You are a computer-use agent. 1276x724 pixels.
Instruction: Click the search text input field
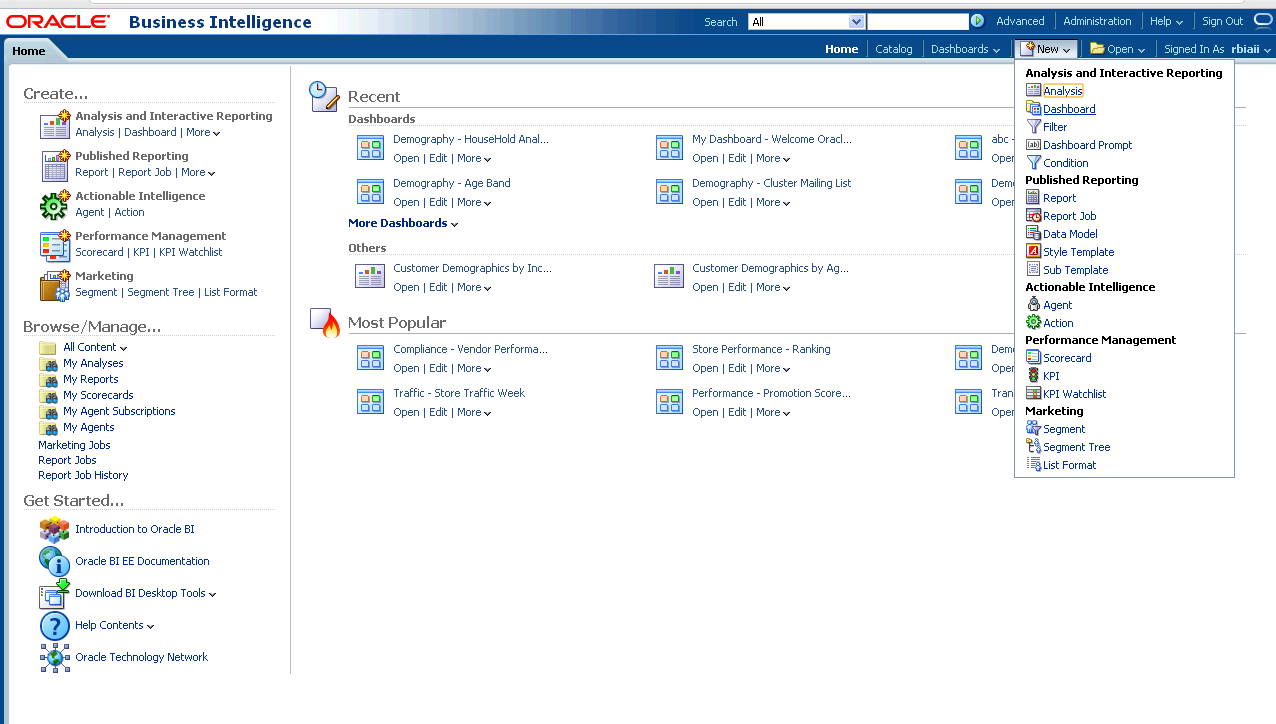(x=917, y=21)
